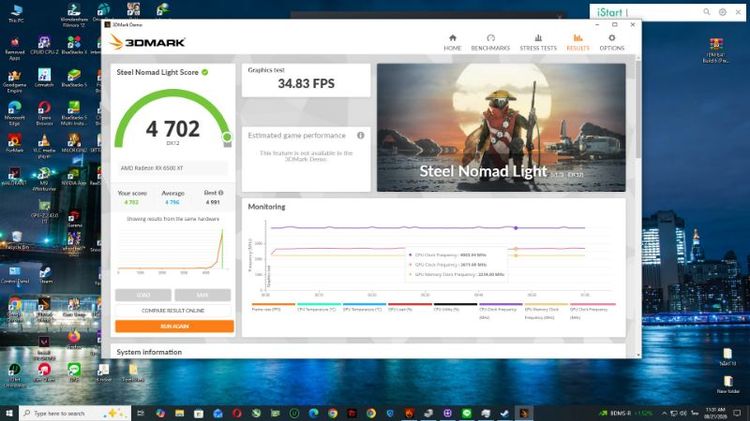This screenshot has height=421, width=750.
Task: Open the New folder on the desktop
Action: pyautogui.click(x=728, y=384)
